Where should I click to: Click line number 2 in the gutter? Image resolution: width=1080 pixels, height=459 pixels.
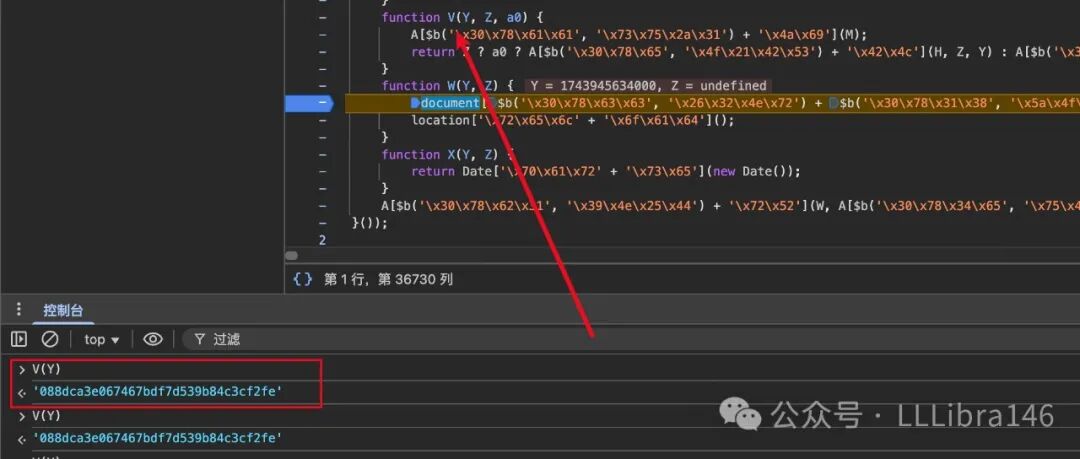[x=322, y=240]
